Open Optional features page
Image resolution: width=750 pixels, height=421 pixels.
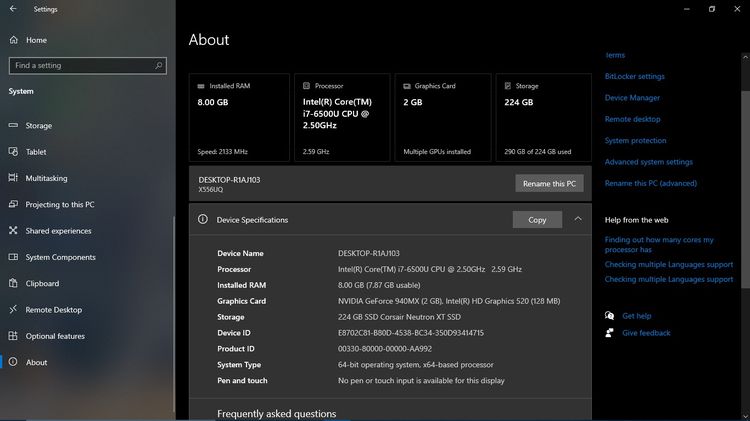pyautogui.click(x=55, y=336)
